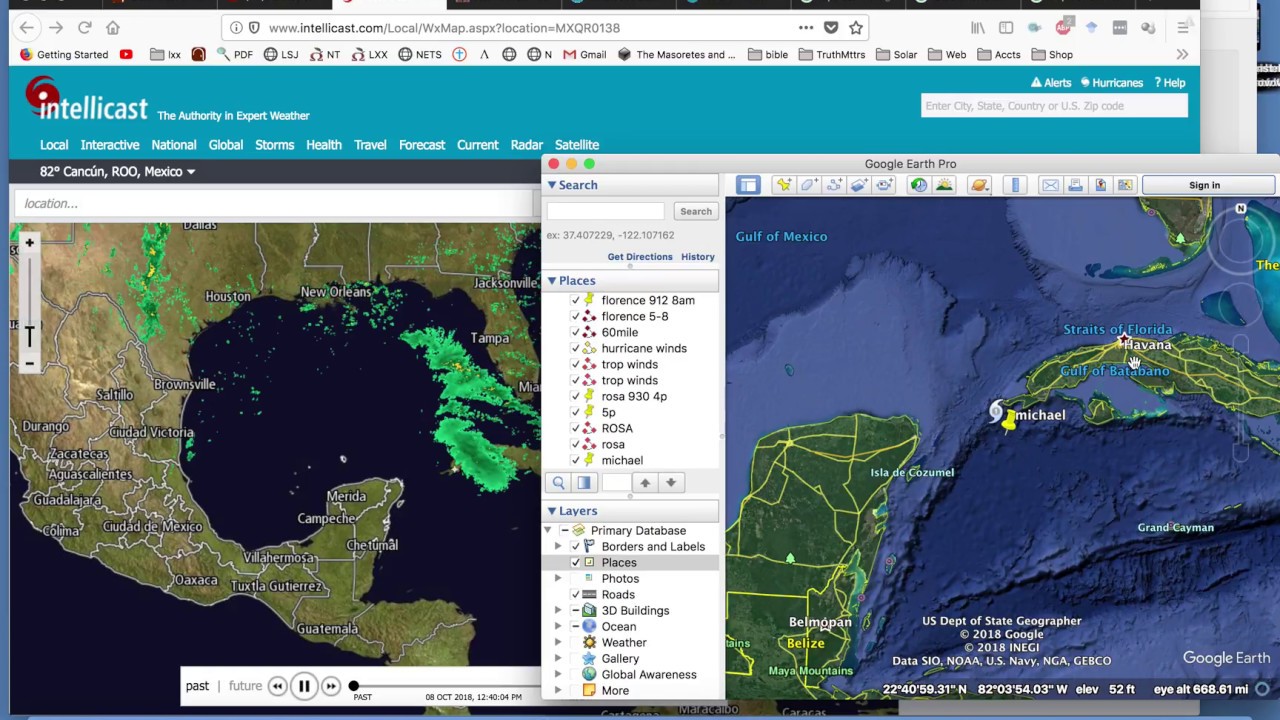Move selected place down arrow
The height and width of the screenshot is (720, 1280).
pyautogui.click(x=671, y=483)
